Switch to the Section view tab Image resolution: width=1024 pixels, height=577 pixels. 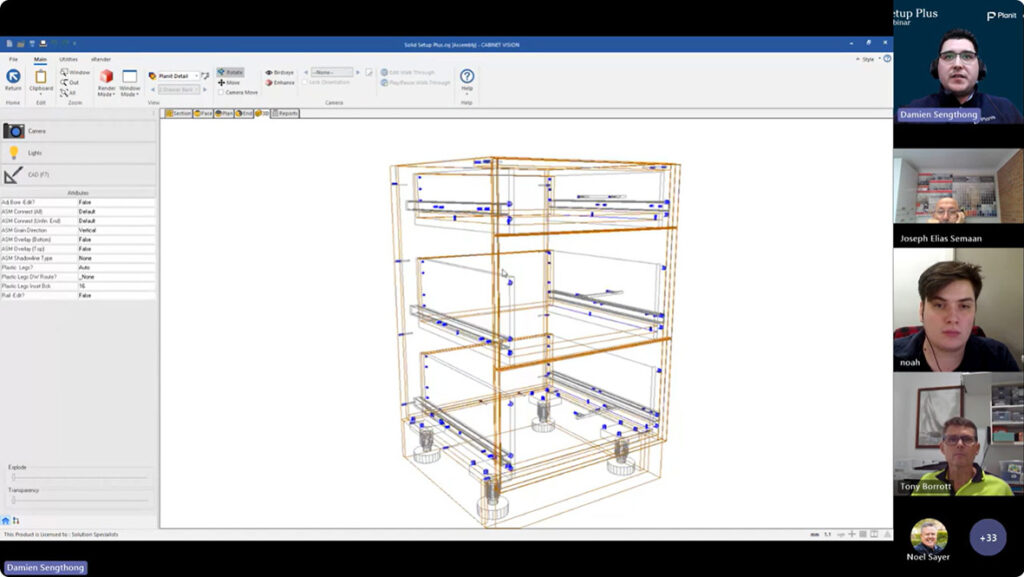click(178, 113)
